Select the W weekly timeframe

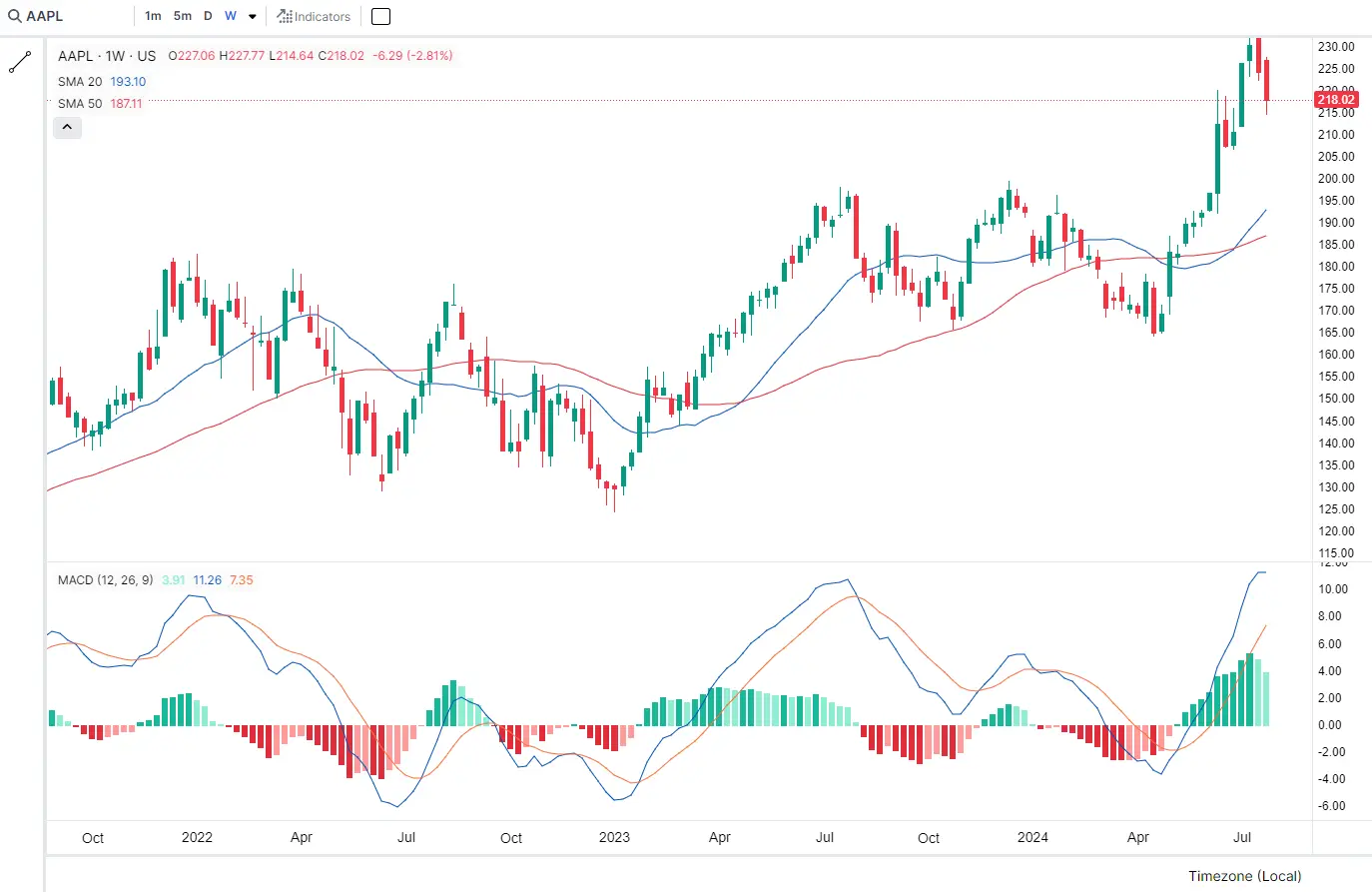pyautogui.click(x=231, y=16)
